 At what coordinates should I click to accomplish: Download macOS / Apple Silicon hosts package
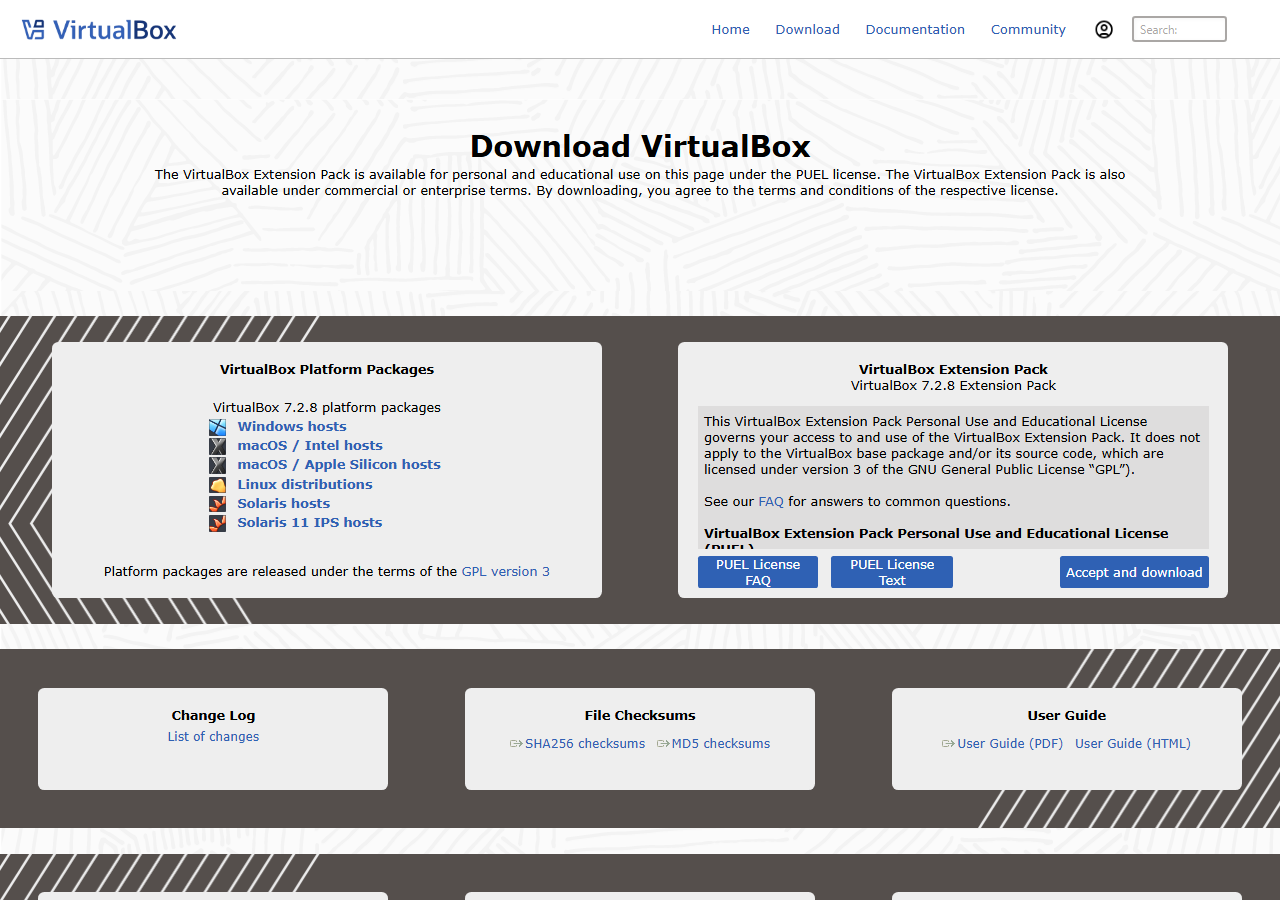coord(339,464)
